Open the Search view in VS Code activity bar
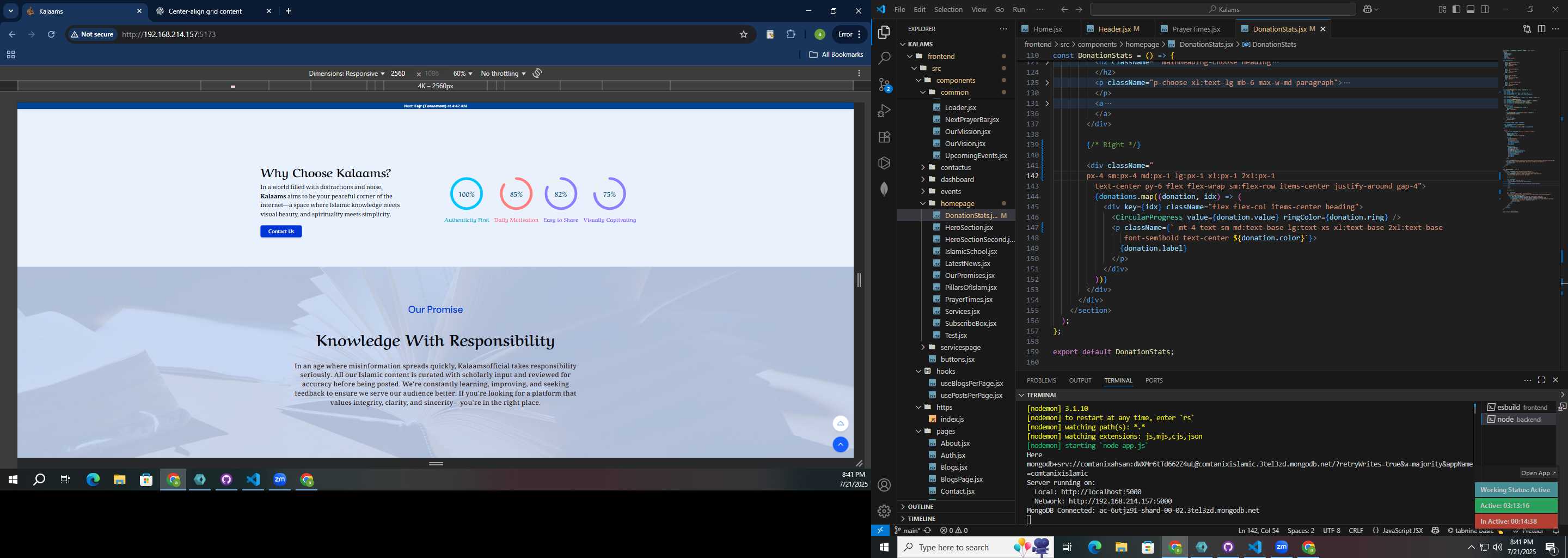The width and height of the screenshot is (1568, 558). (884, 58)
